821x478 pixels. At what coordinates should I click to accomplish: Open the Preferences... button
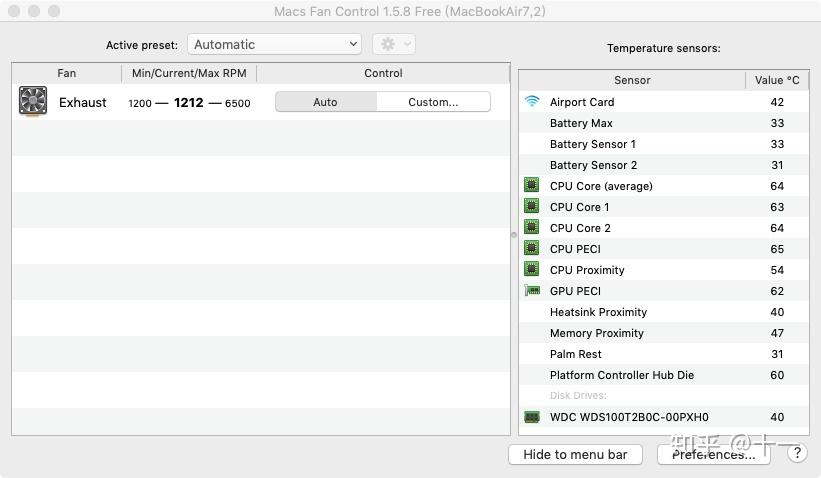point(713,454)
